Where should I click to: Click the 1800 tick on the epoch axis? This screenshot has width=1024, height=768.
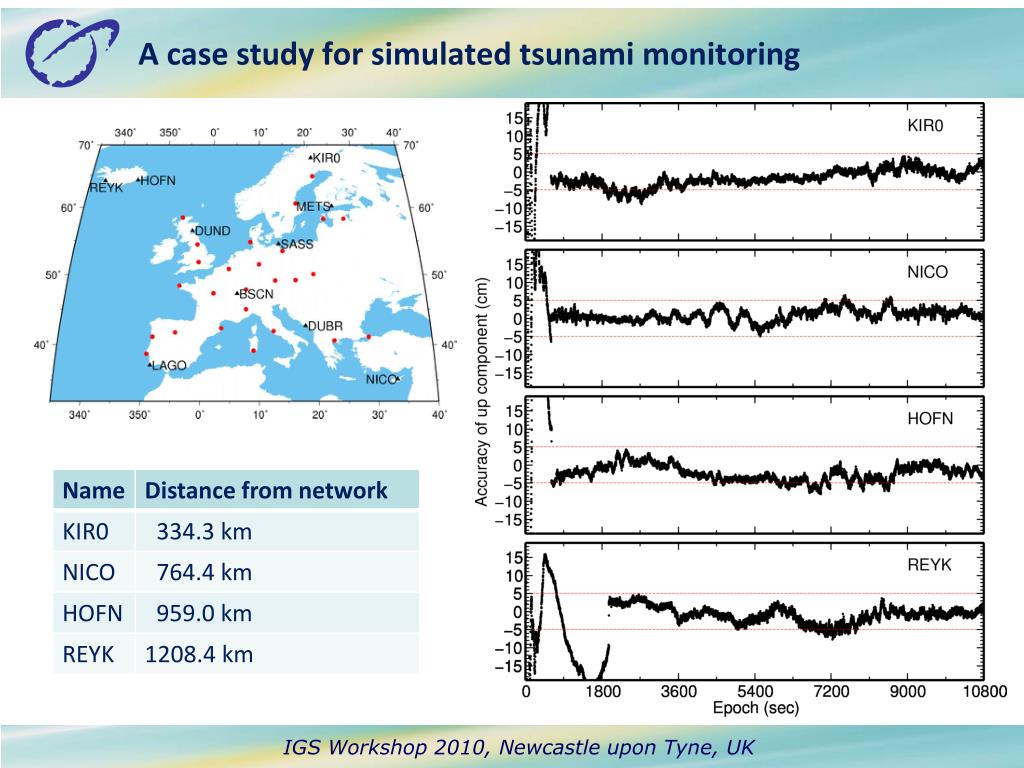coord(603,692)
